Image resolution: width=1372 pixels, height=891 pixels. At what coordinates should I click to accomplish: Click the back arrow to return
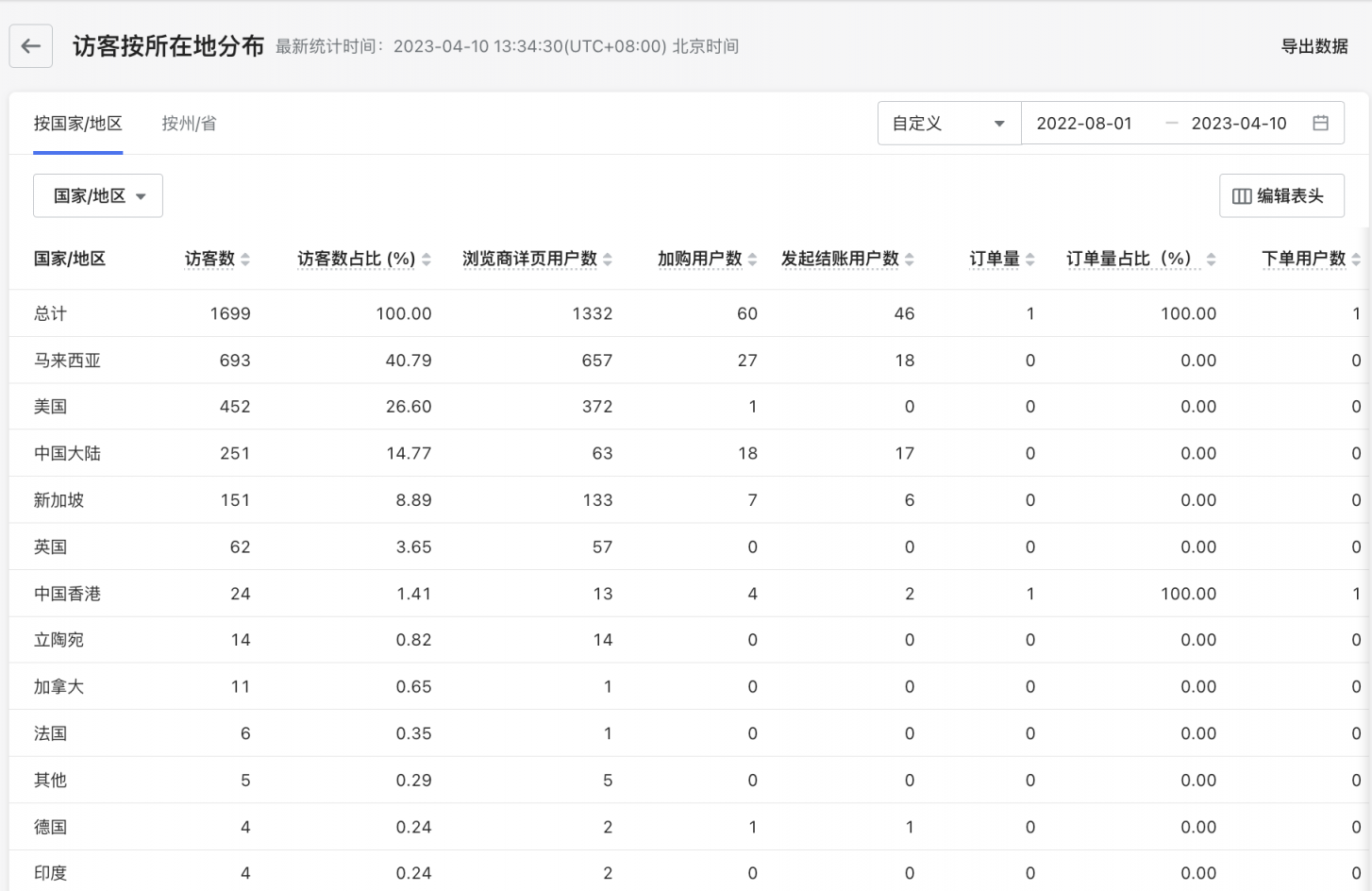[30, 45]
